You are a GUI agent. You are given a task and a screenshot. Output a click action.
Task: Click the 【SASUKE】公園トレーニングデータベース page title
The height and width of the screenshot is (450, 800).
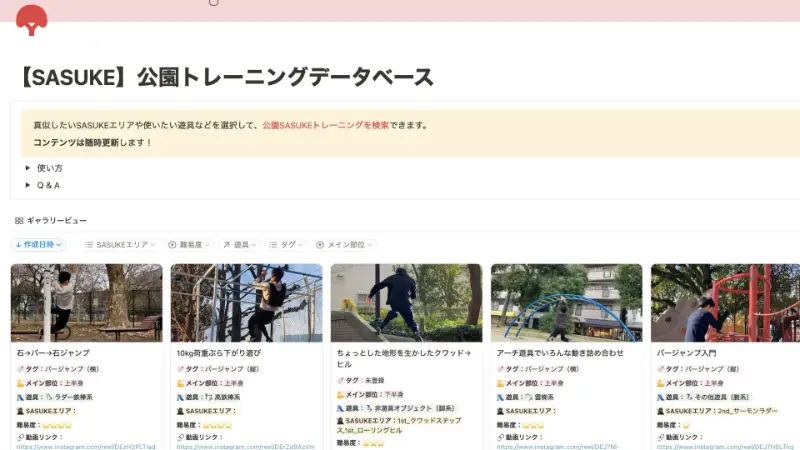click(x=227, y=77)
